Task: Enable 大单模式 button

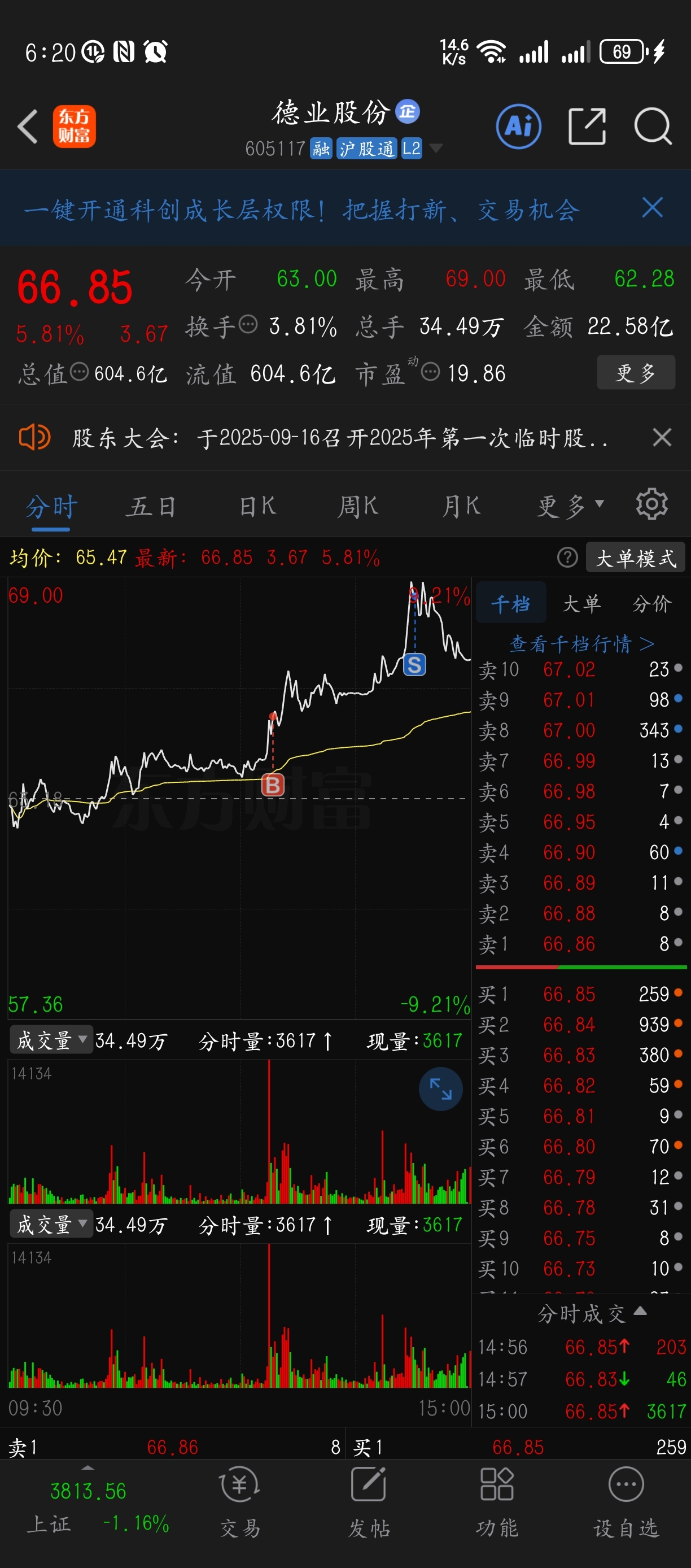Action: [x=635, y=557]
